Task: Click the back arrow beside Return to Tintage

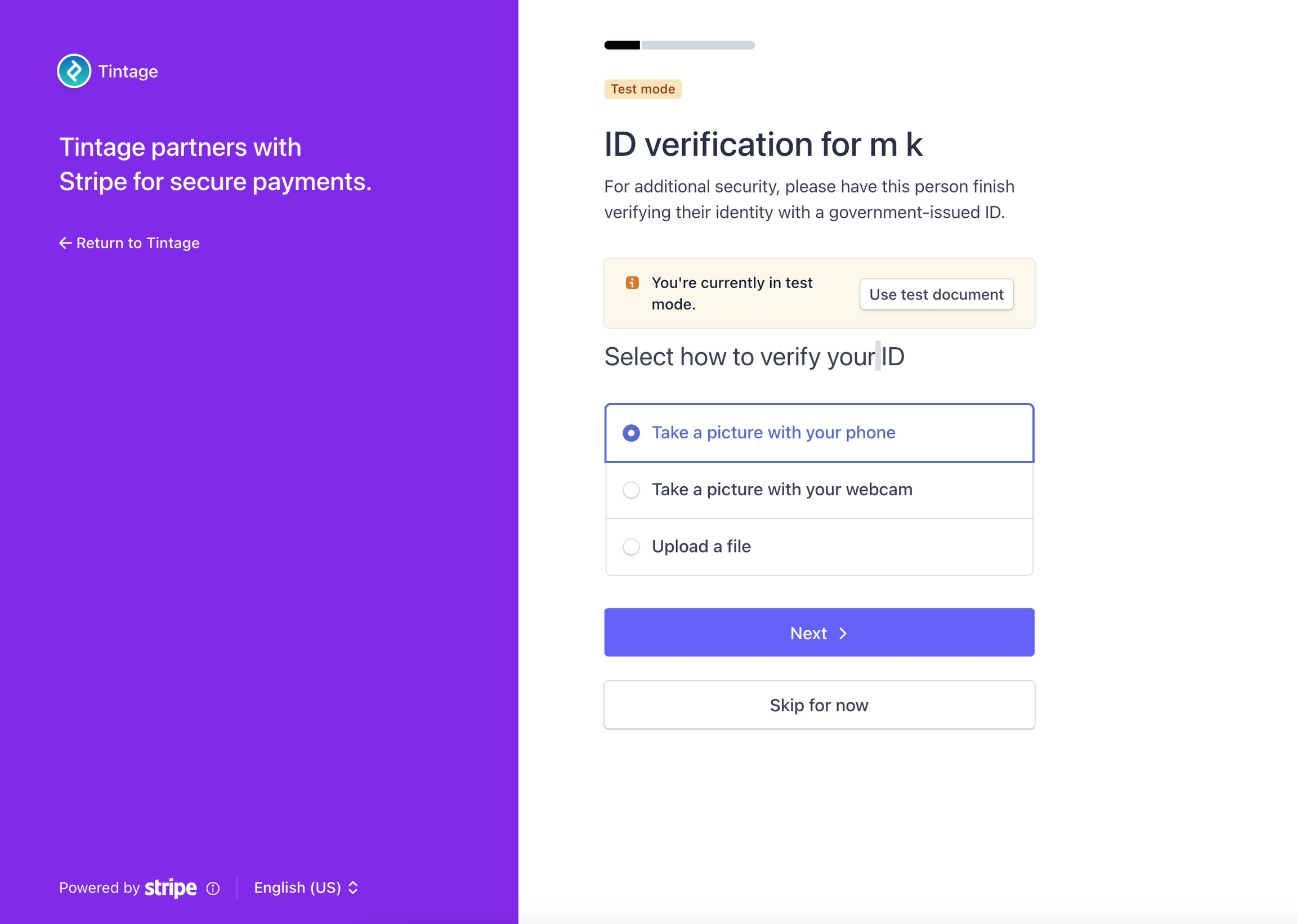Action: pos(65,243)
